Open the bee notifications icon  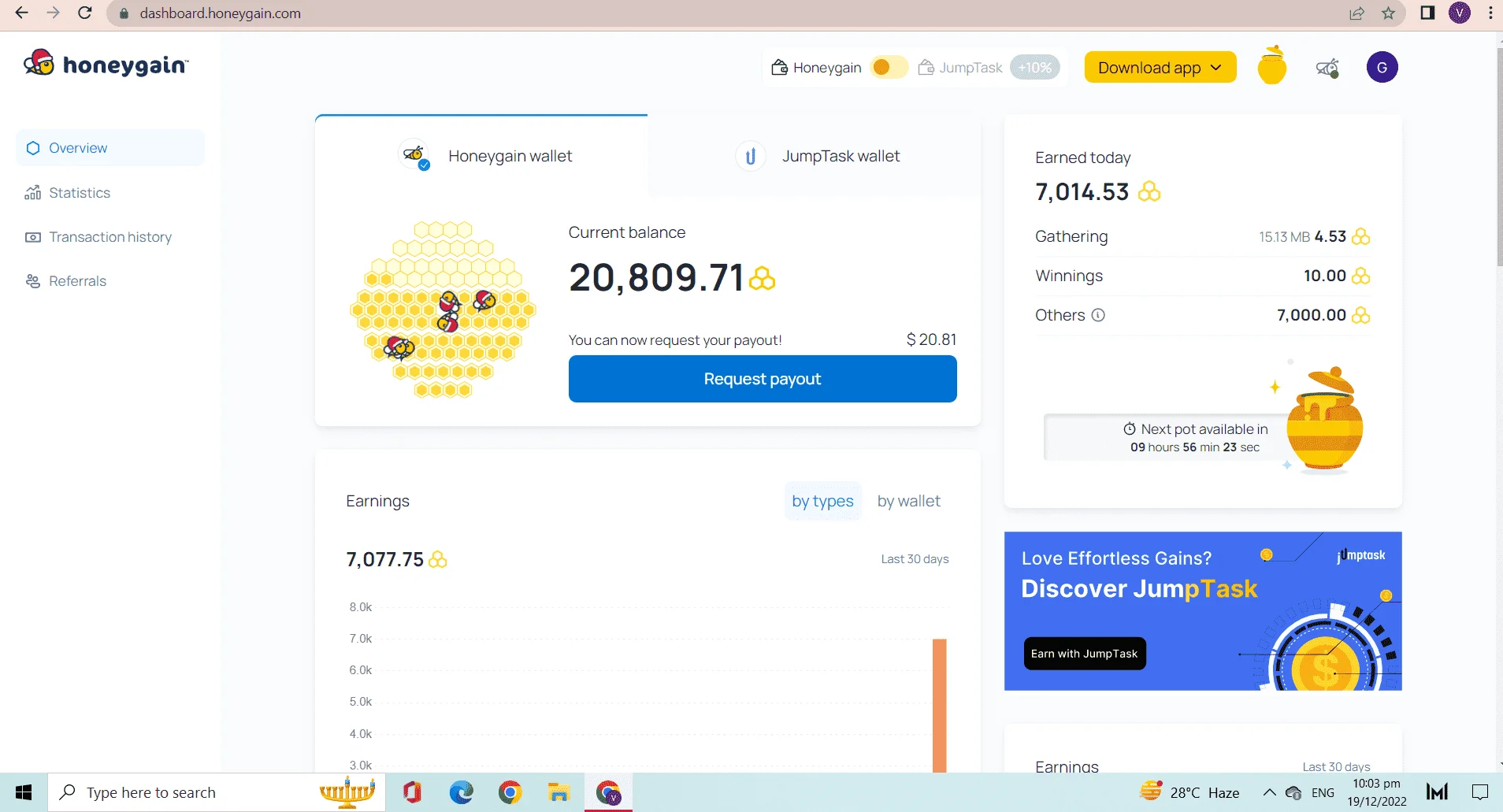(1327, 68)
